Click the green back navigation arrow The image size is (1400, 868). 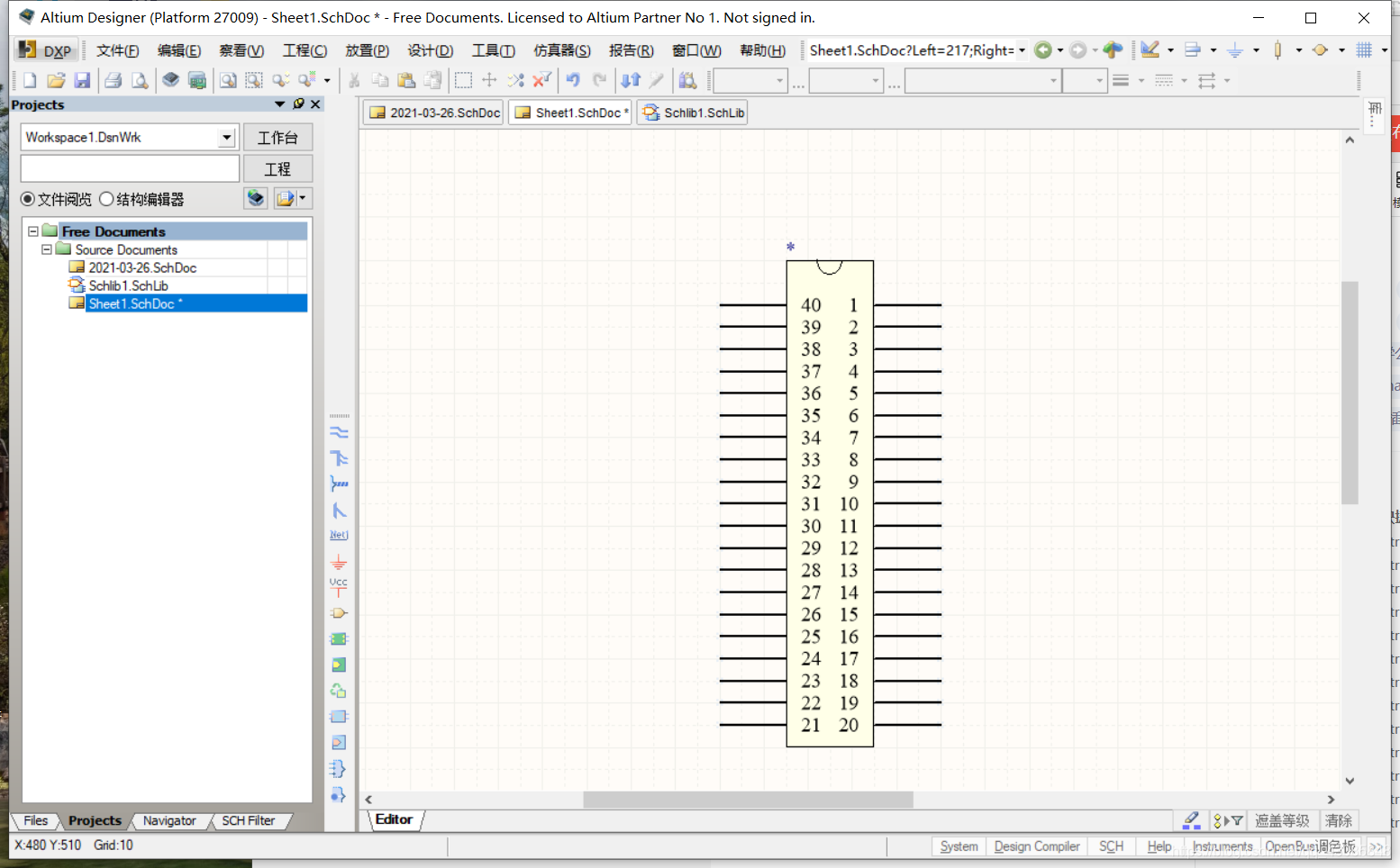click(1043, 50)
